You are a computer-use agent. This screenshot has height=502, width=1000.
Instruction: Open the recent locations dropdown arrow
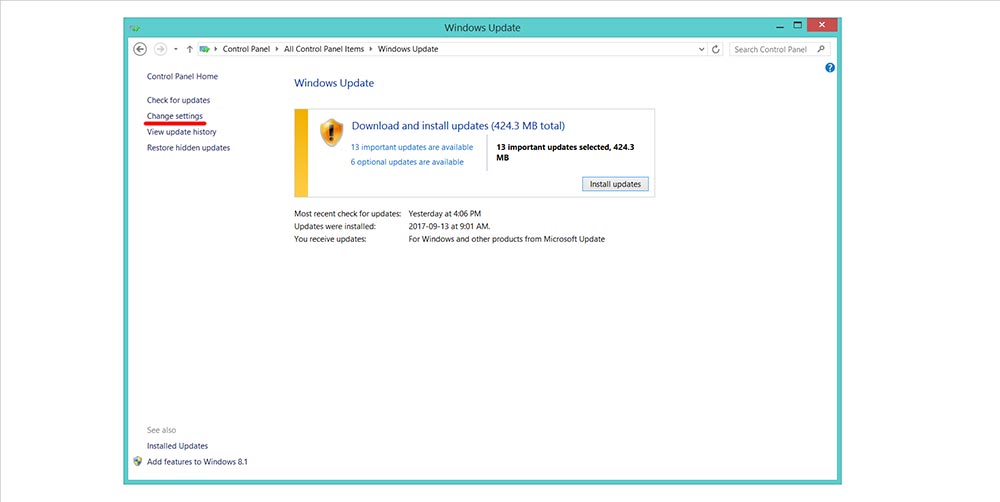[x=176, y=49]
